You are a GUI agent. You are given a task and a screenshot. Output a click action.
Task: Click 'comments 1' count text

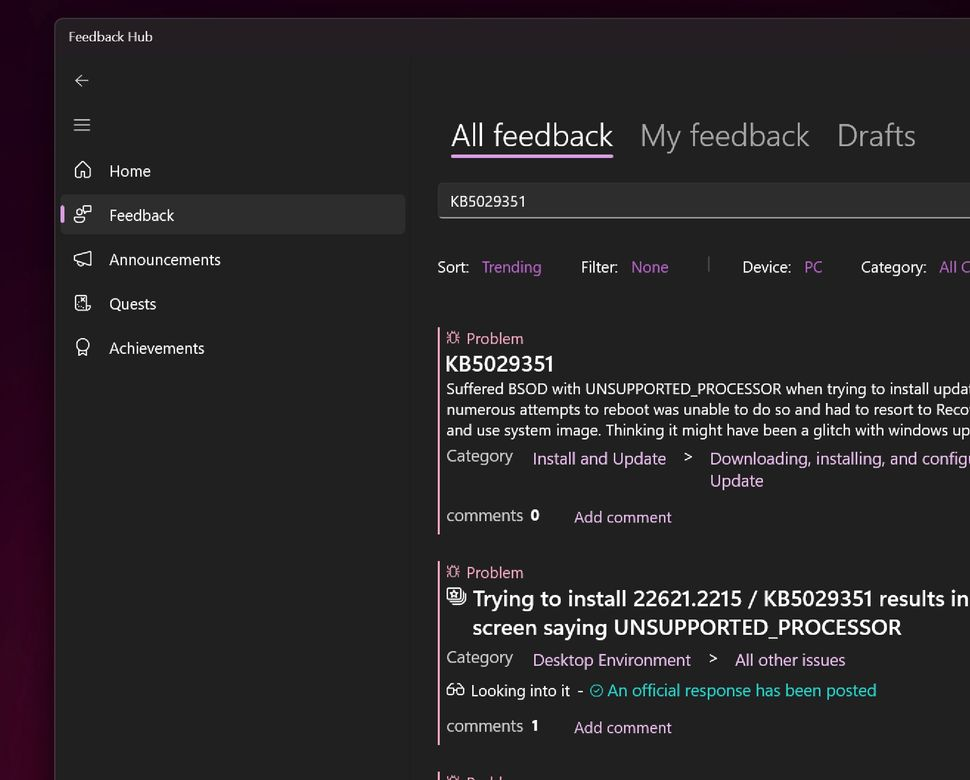tap(492, 726)
